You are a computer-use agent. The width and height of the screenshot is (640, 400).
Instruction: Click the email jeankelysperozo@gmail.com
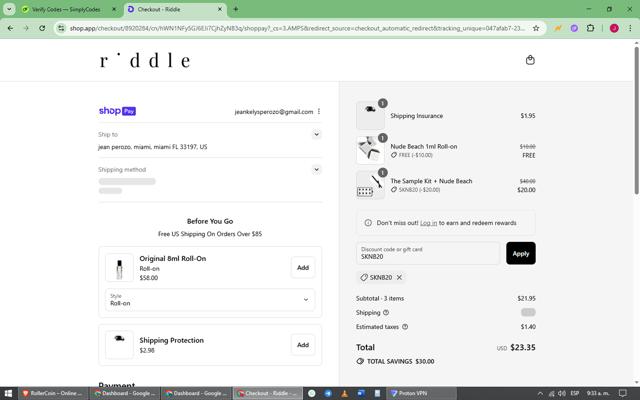273,111
